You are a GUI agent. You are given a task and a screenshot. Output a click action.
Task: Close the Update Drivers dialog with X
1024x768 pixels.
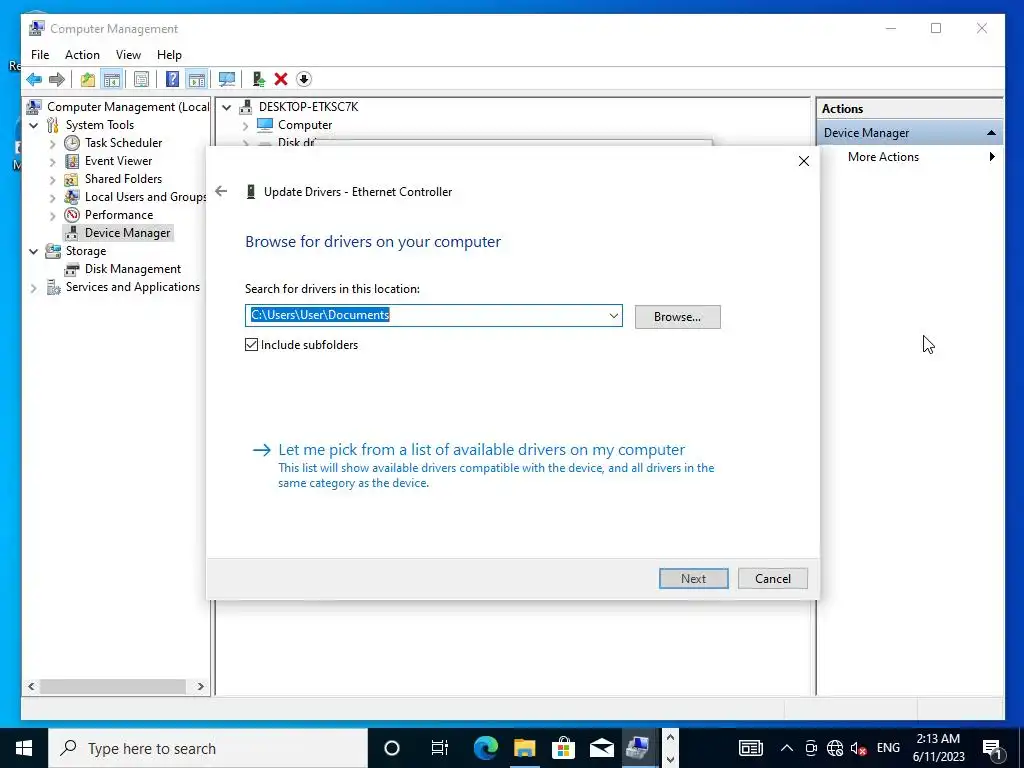tap(804, 161)
